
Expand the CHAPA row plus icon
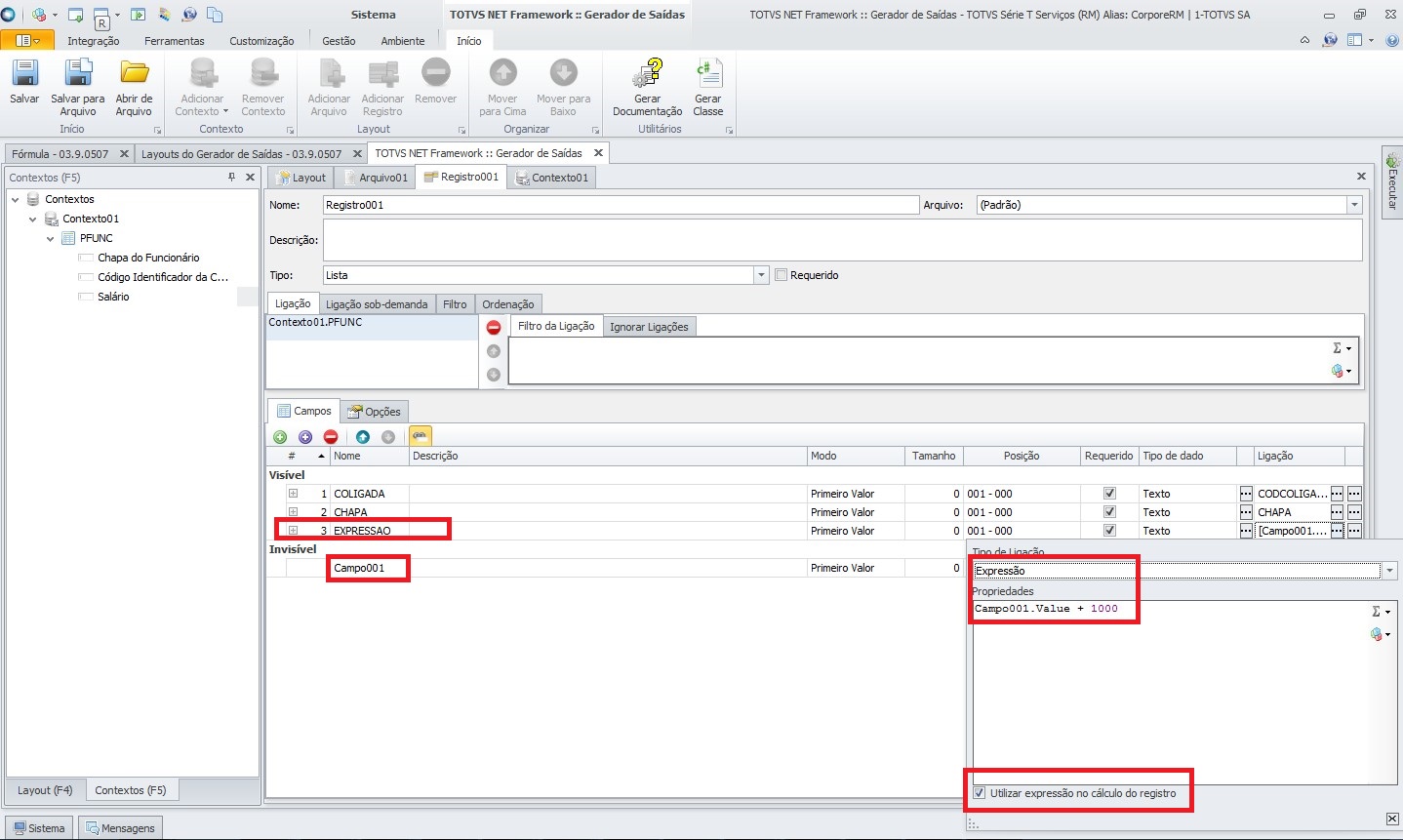[x=293, y=512]
